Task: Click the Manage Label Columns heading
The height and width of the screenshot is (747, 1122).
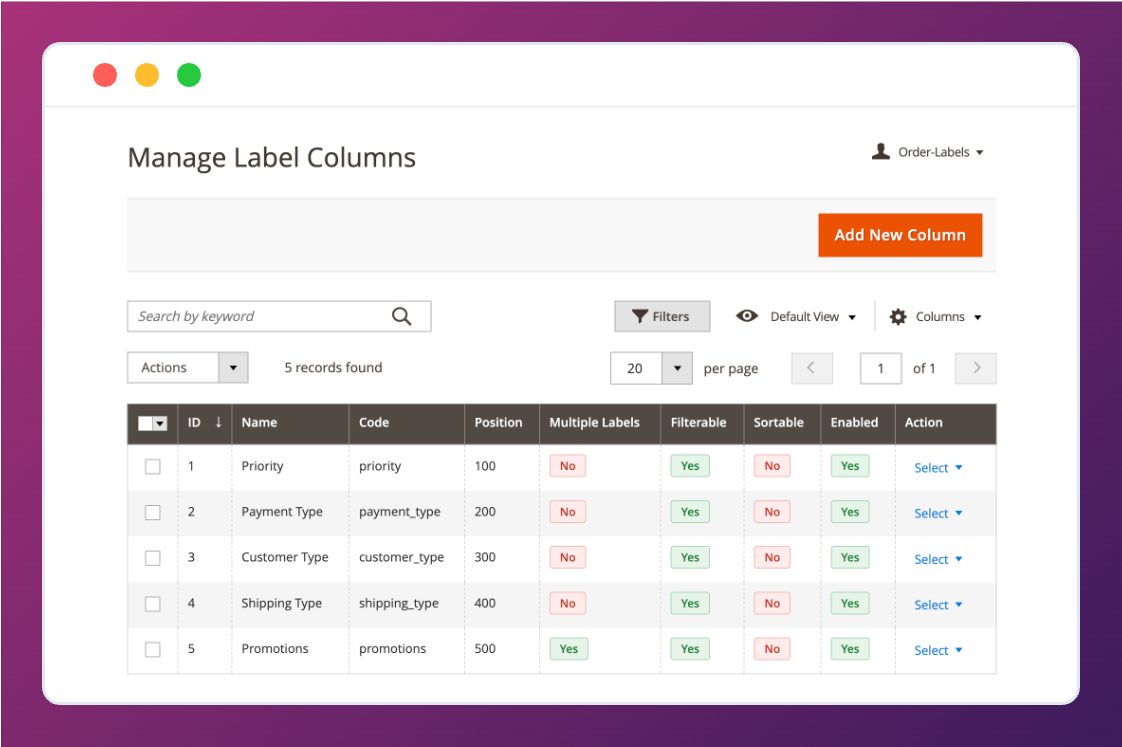Action: click(271, 157)
